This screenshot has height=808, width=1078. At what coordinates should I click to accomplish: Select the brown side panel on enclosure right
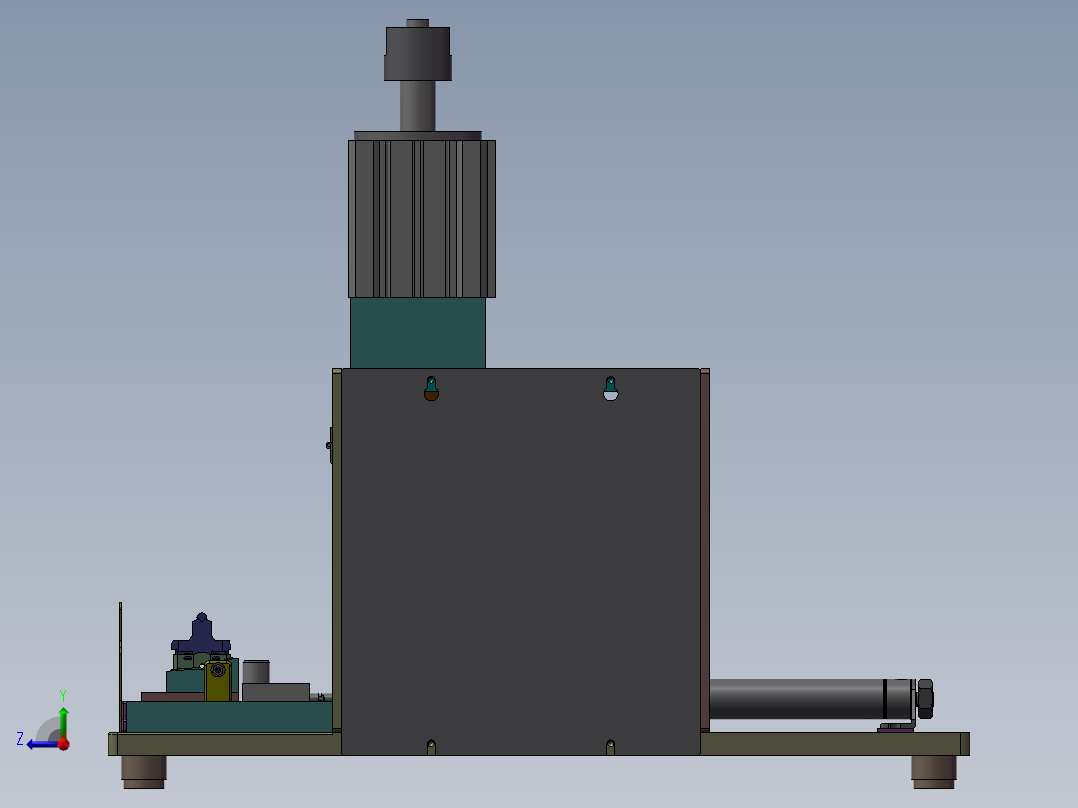[705, 550]
